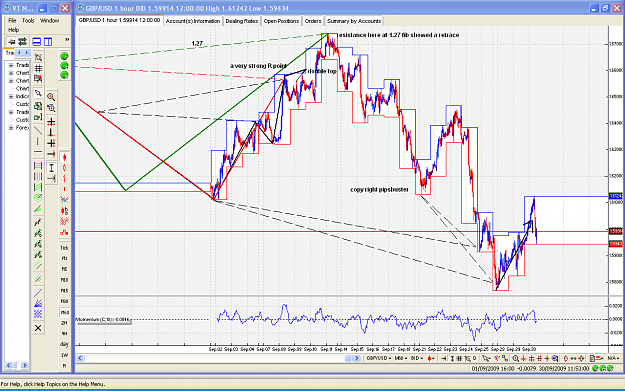Select the horizontal line tool
The width and height of the screenshot is (625, 391).
38,152
